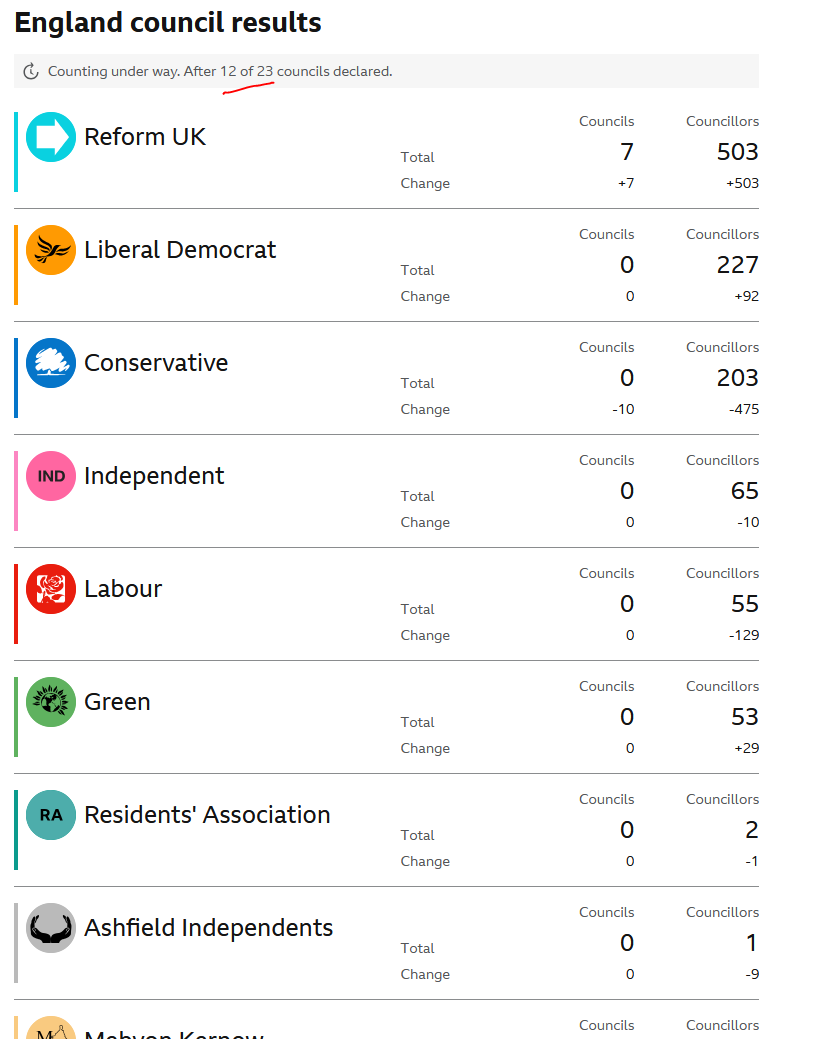Click the clock icon beside counting status
The height and width of the screenshot is (1039, 830).
point(31,72)
